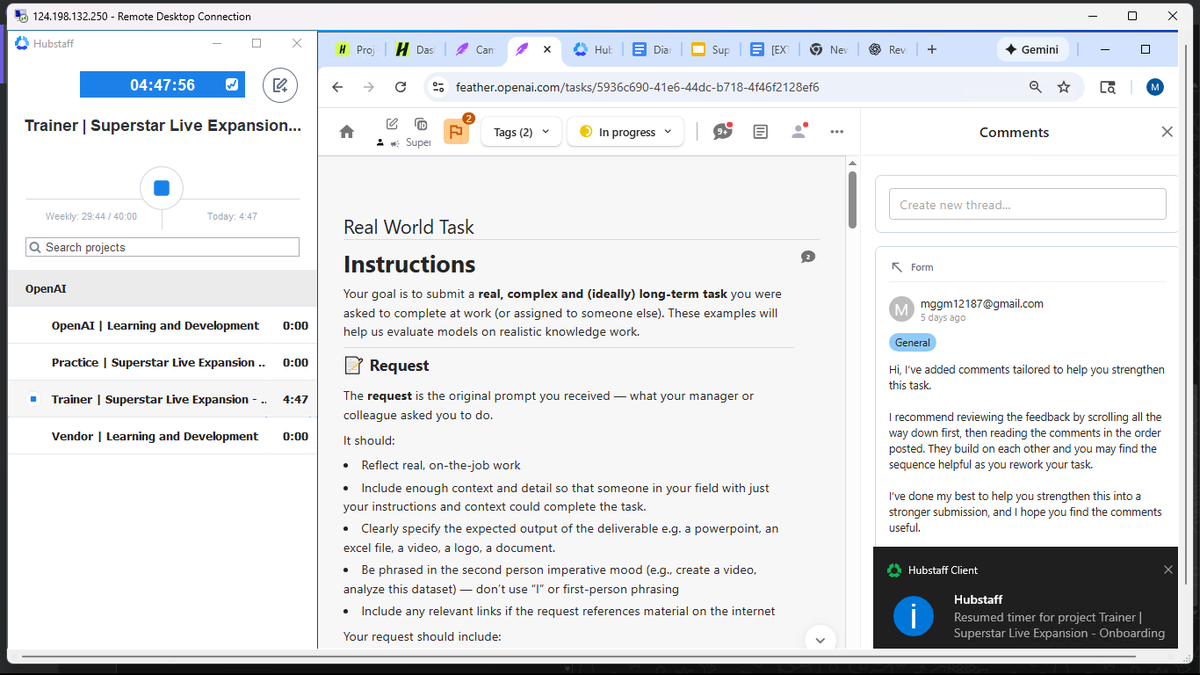
Task: Stop the Hubstaff timer
Action: [162, 188]
